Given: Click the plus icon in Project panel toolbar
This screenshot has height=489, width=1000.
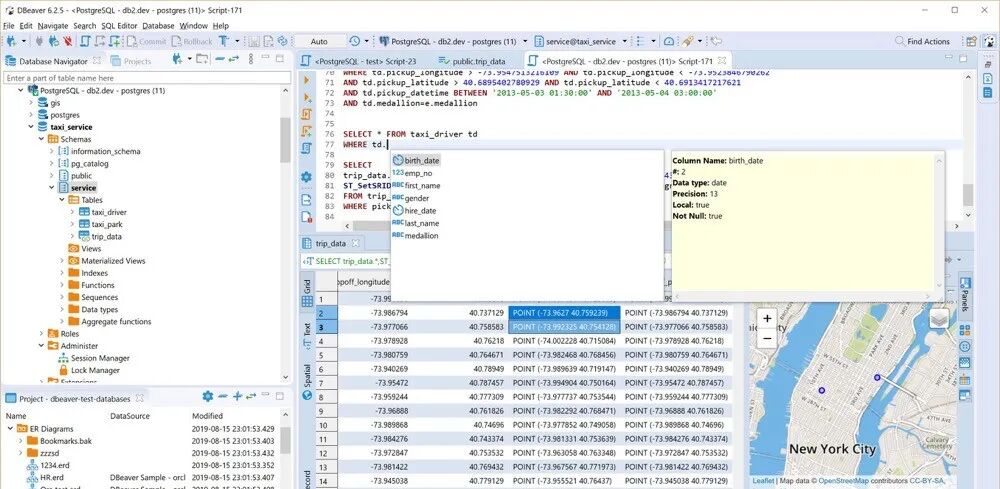Looking at the screenshot, I should click(237, 397).
